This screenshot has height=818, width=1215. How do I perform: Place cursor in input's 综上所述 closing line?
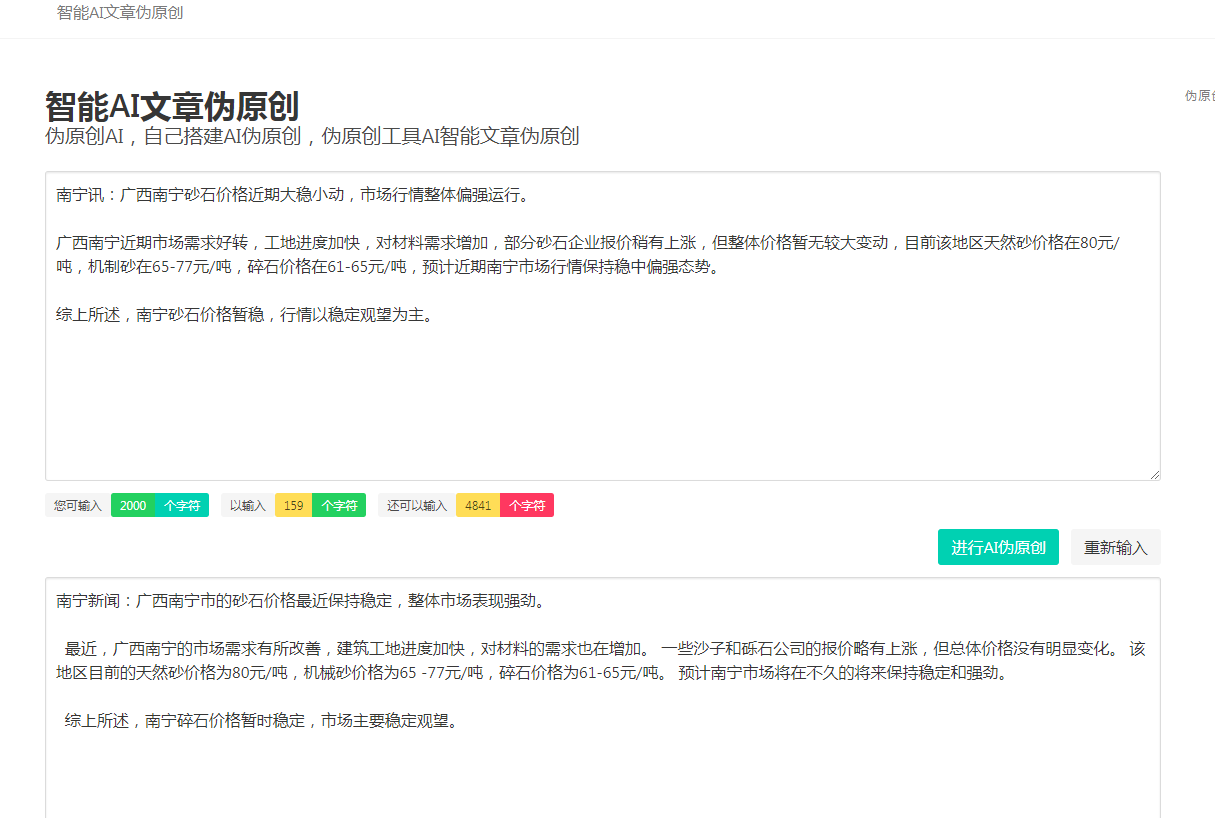click(x=245, y=315)
